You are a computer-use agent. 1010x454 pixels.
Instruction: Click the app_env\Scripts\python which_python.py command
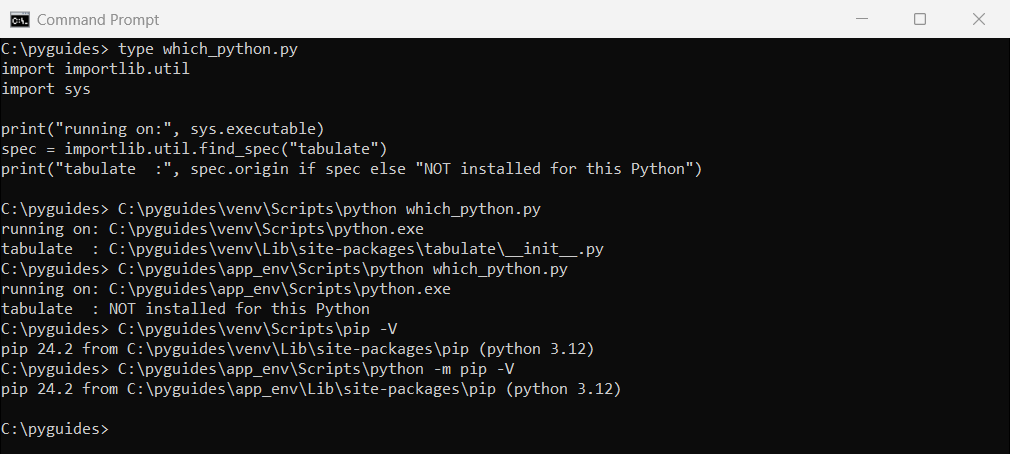284,269
